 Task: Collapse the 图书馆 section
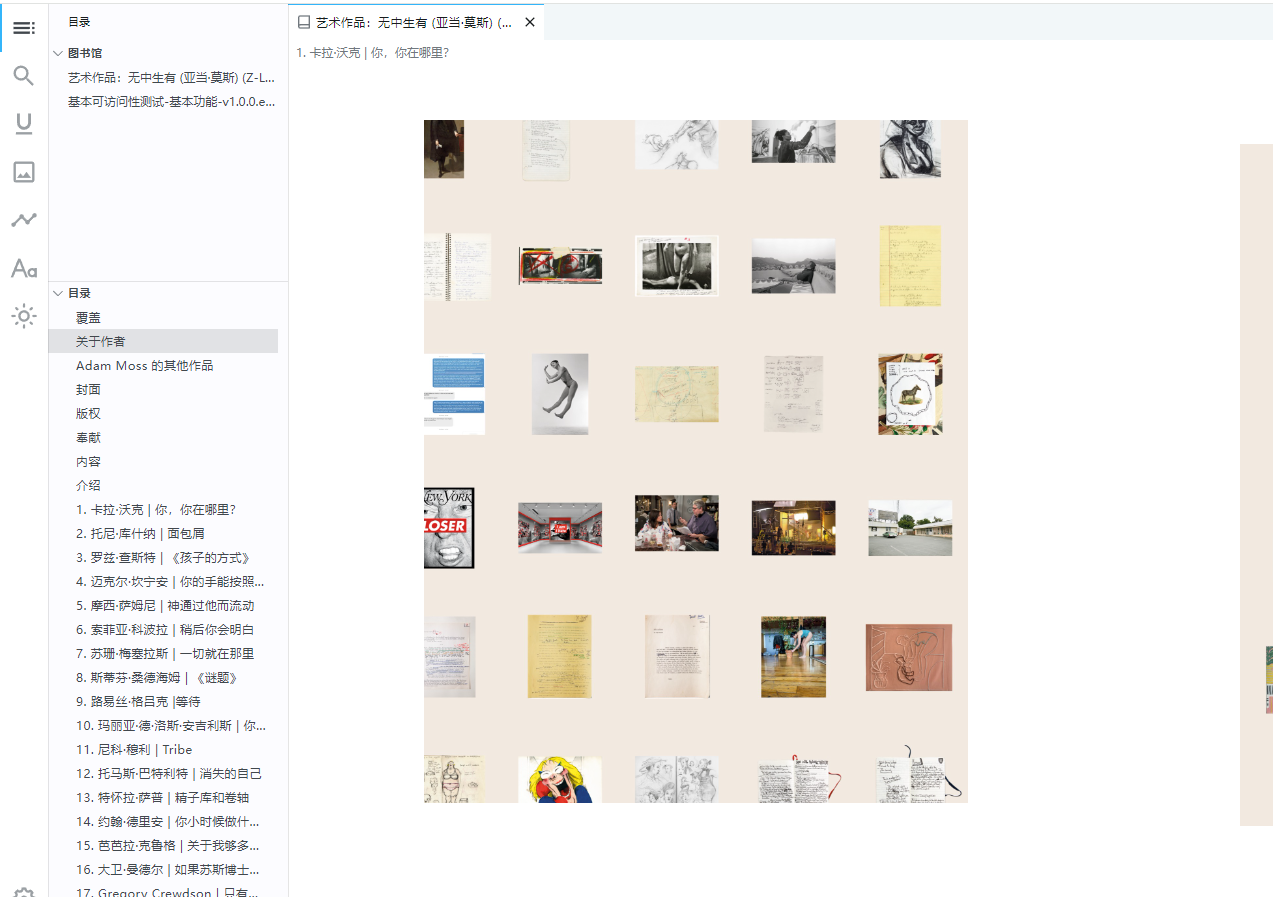(58, 53)
